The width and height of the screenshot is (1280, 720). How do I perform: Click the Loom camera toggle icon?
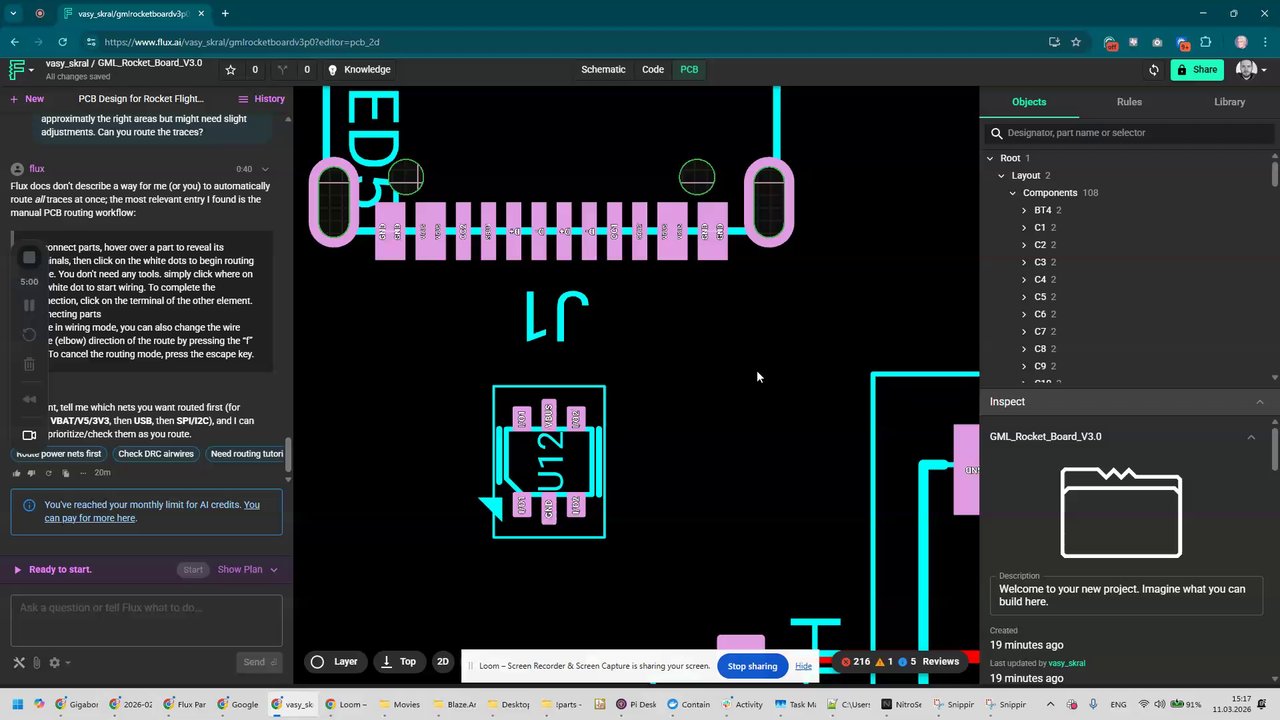[x=29, y=435]
